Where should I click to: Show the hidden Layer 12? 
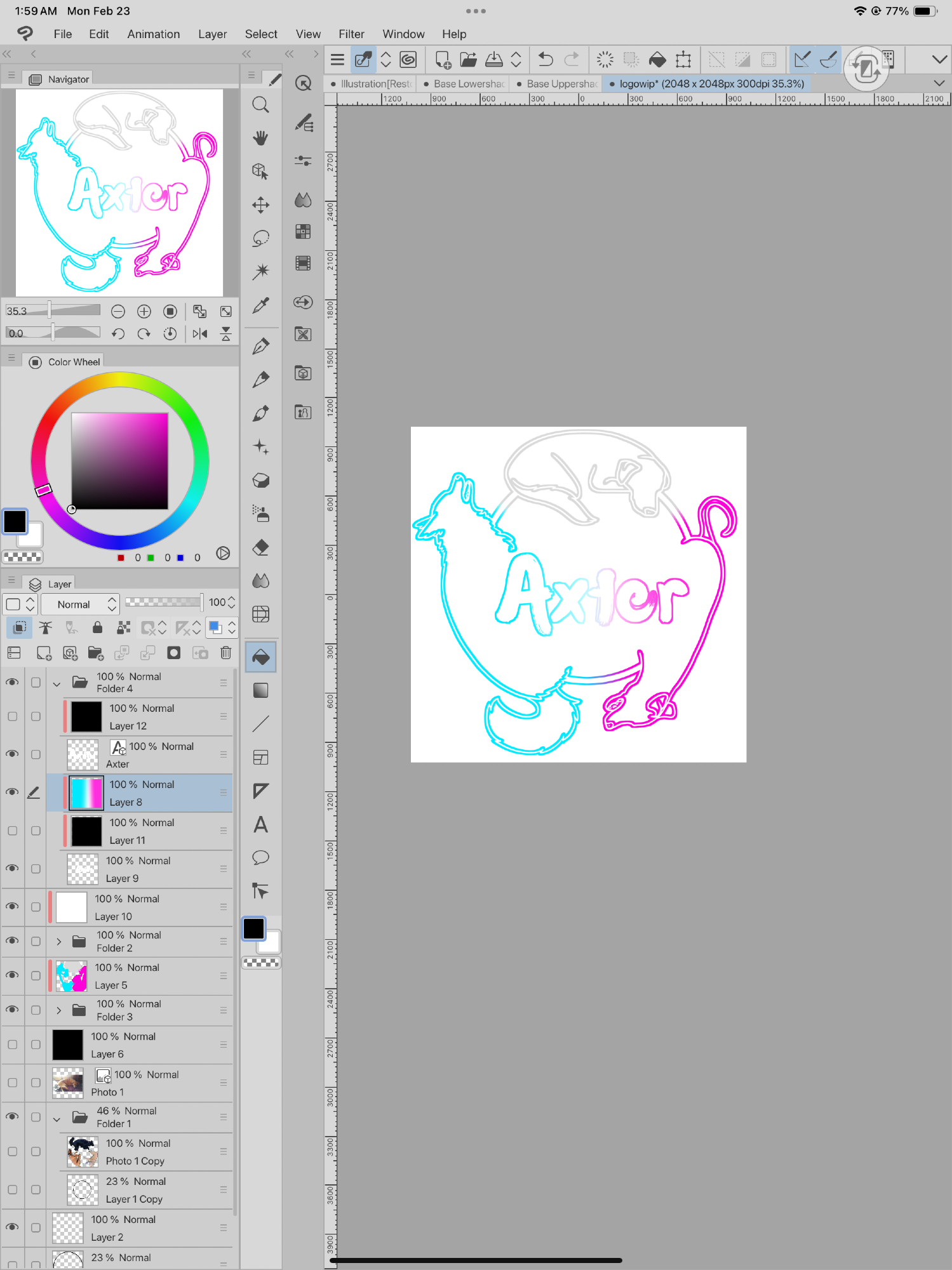[x=12, y=716]
